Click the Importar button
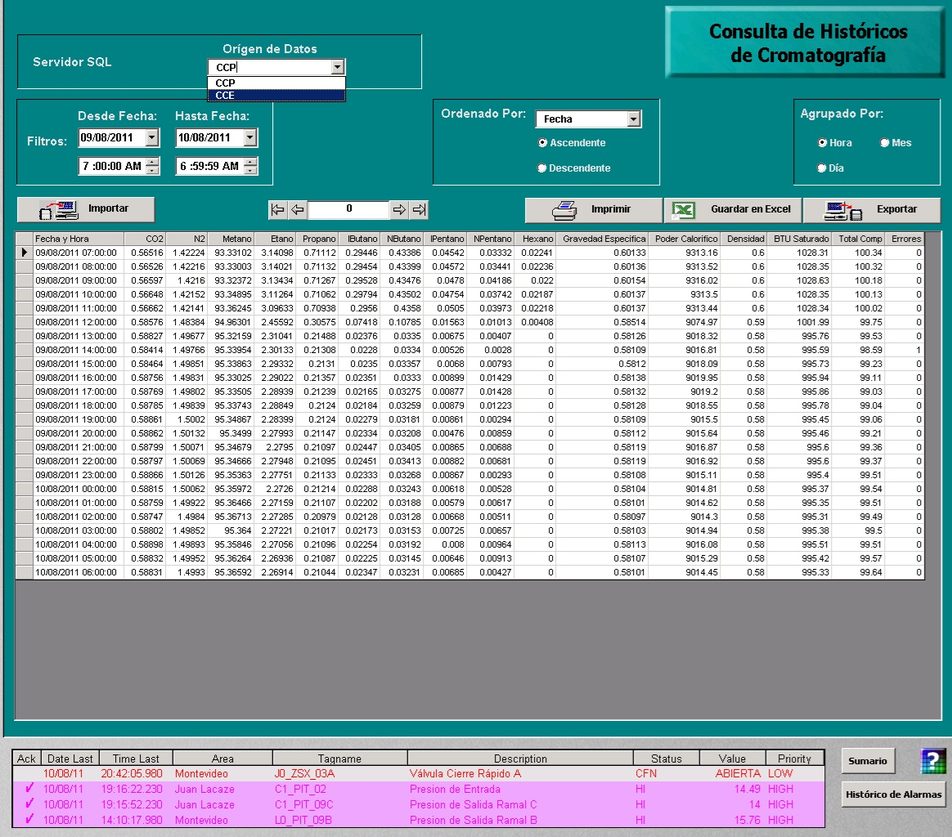 (x=86, y=209)
